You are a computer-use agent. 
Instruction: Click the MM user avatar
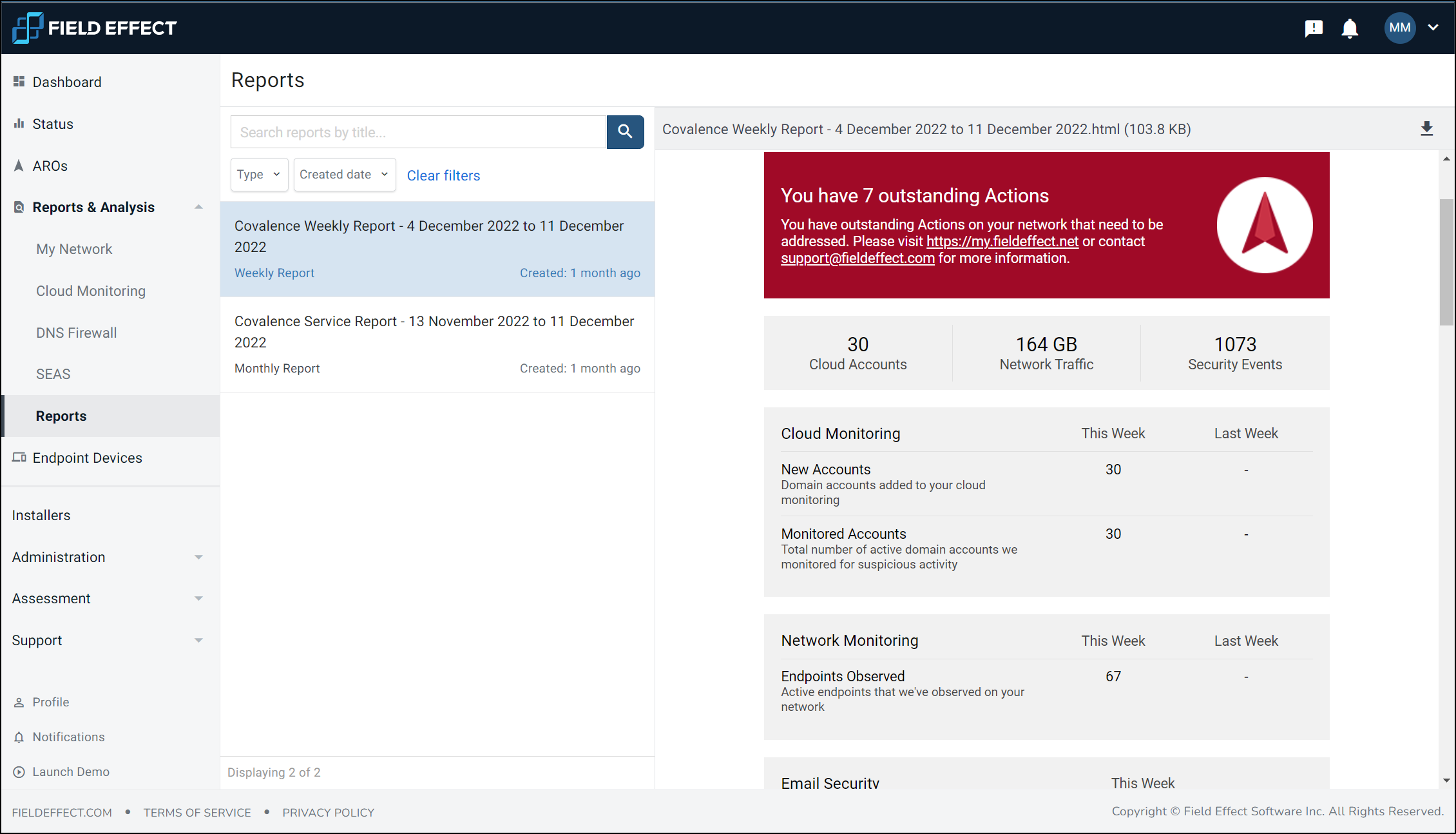[1399, 28]
